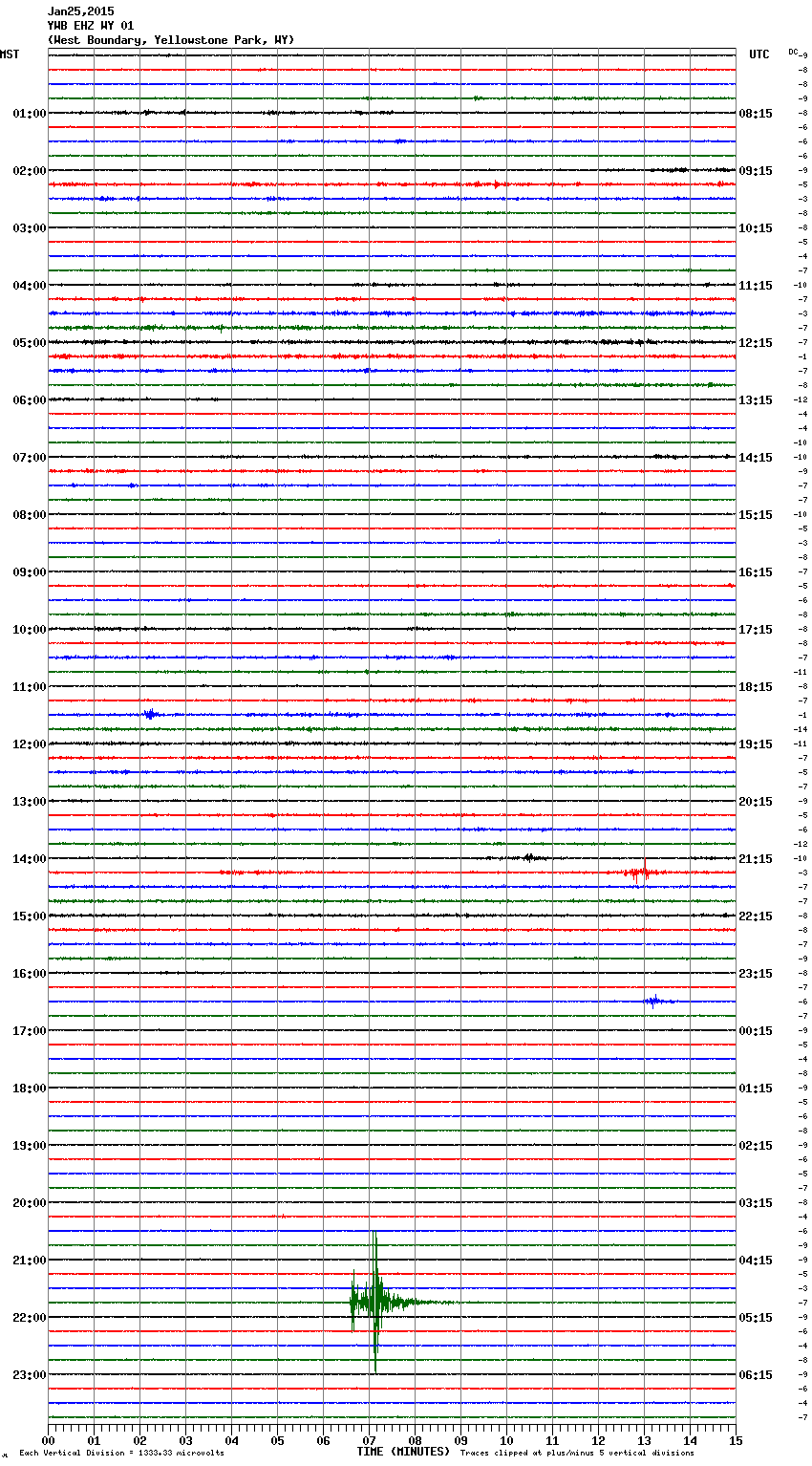Select the '03:00' MST time label

(30, 228)
